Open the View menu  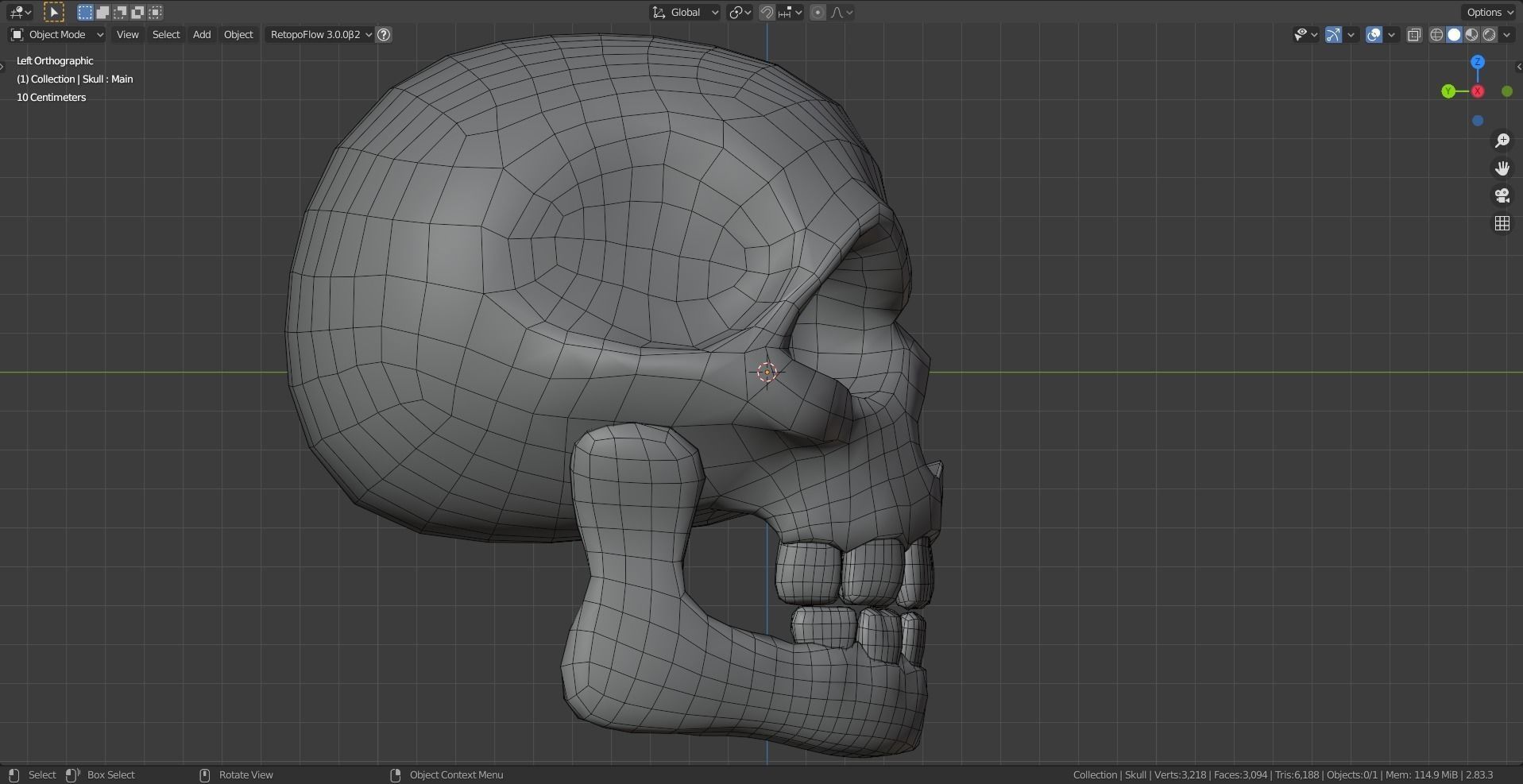pos(127,34)
